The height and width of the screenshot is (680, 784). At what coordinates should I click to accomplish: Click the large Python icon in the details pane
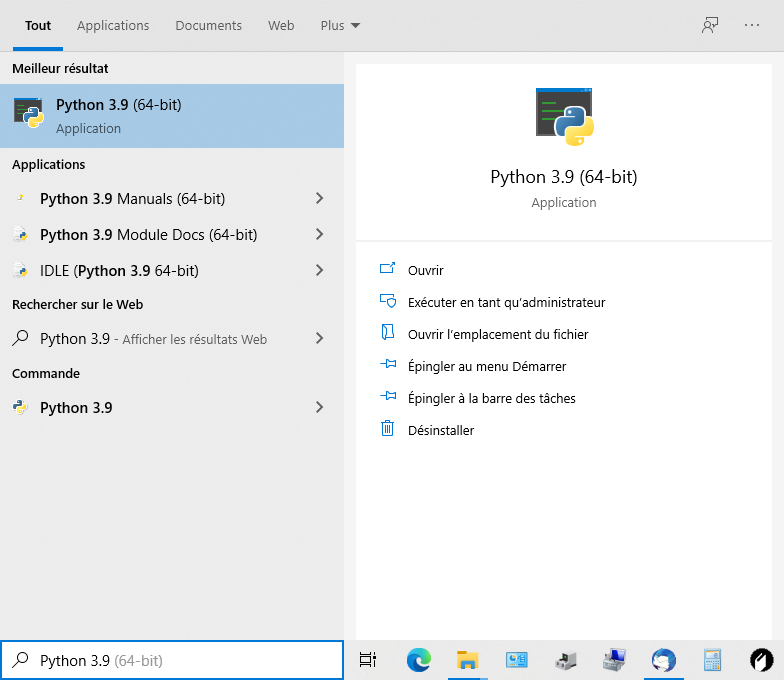[x=564, y=116]
